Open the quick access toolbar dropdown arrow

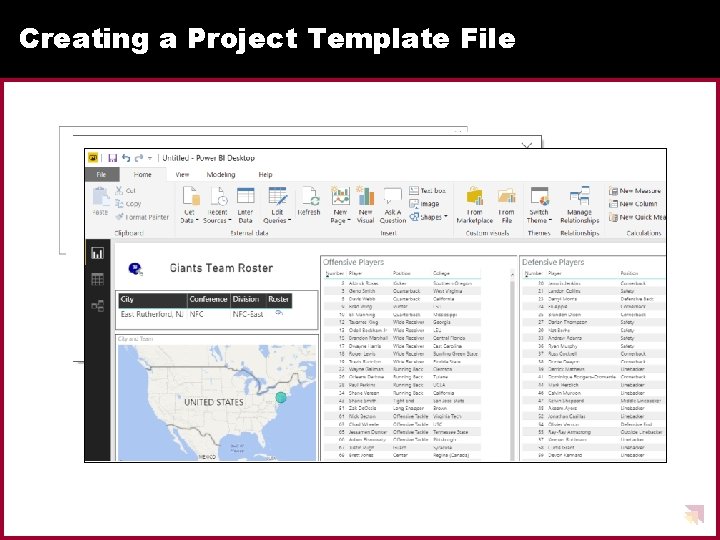tap(150, 158)
